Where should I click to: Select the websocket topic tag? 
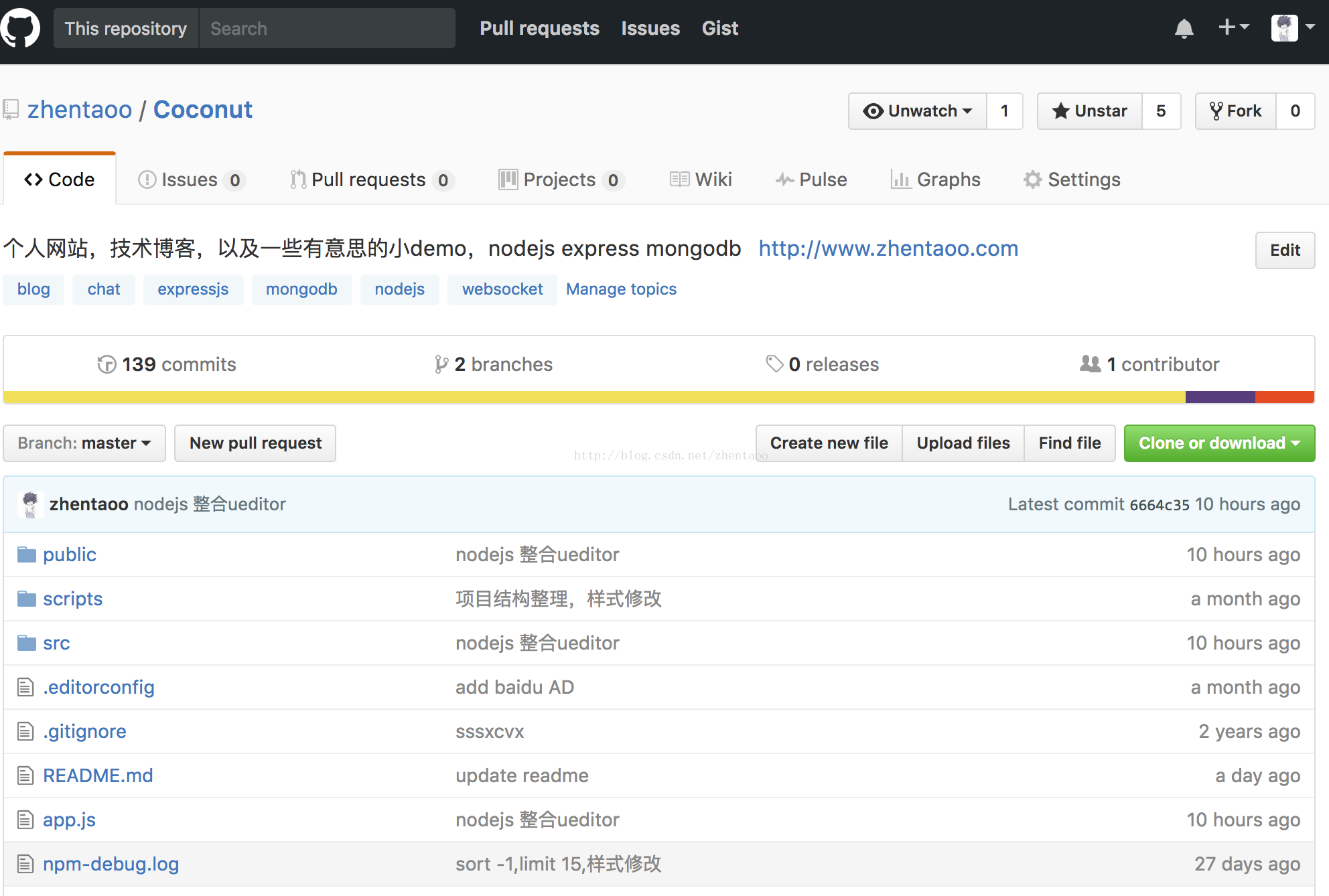(502, 289)
